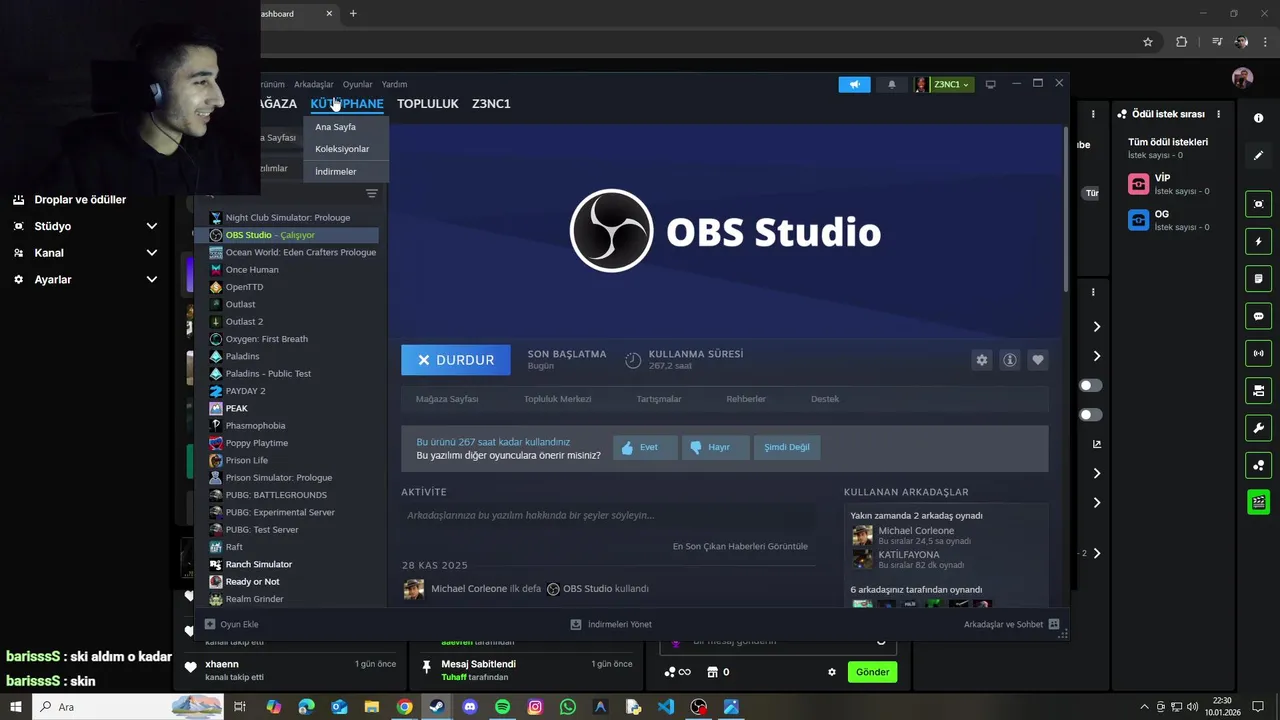Open Z3NC1 profile tab in Steam
This screenshot has width=1280, height=720.
click(491, 104)
